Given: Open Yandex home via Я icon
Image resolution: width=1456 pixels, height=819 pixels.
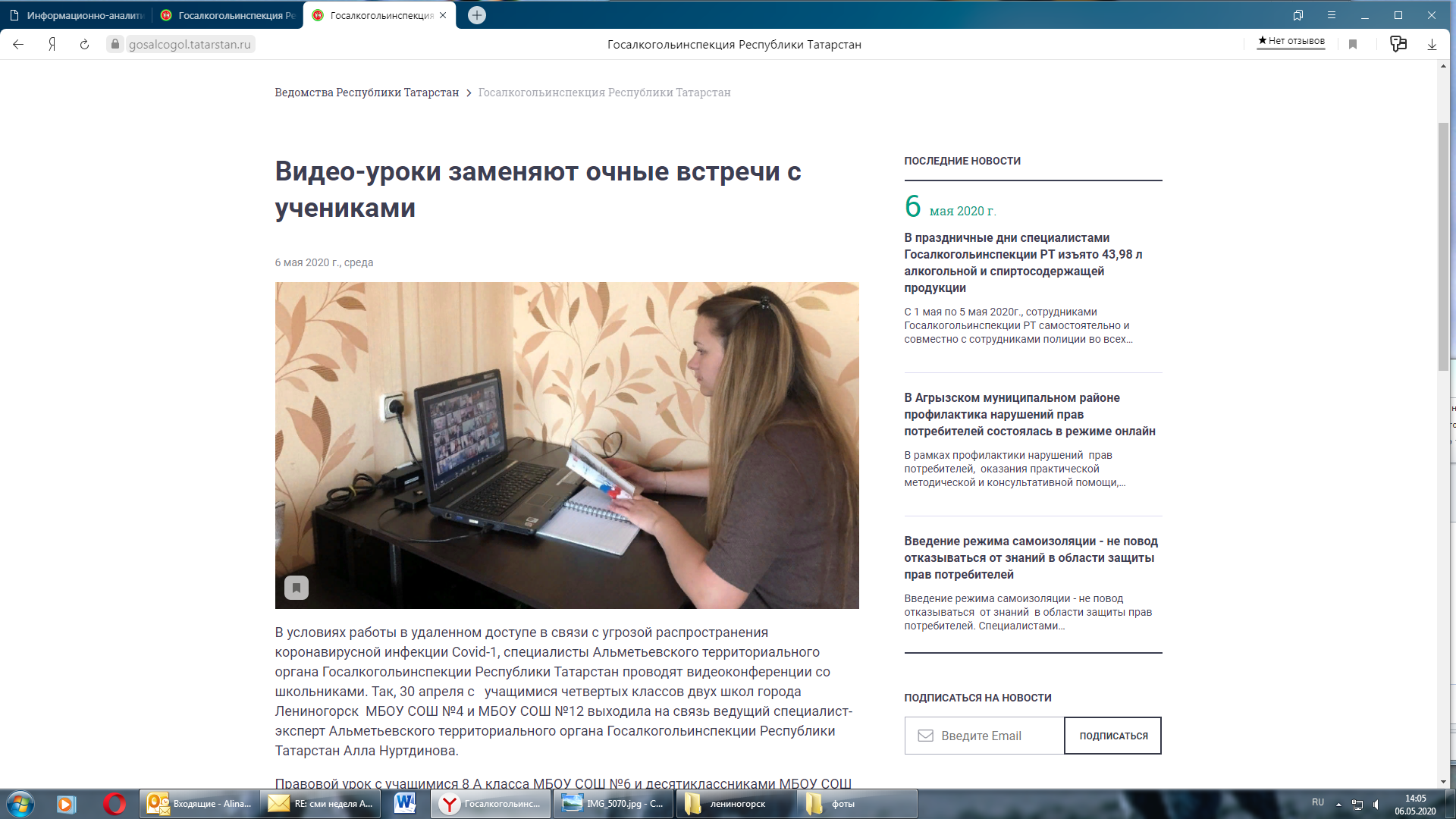Looking at the screenshot, I should [52, 45].
